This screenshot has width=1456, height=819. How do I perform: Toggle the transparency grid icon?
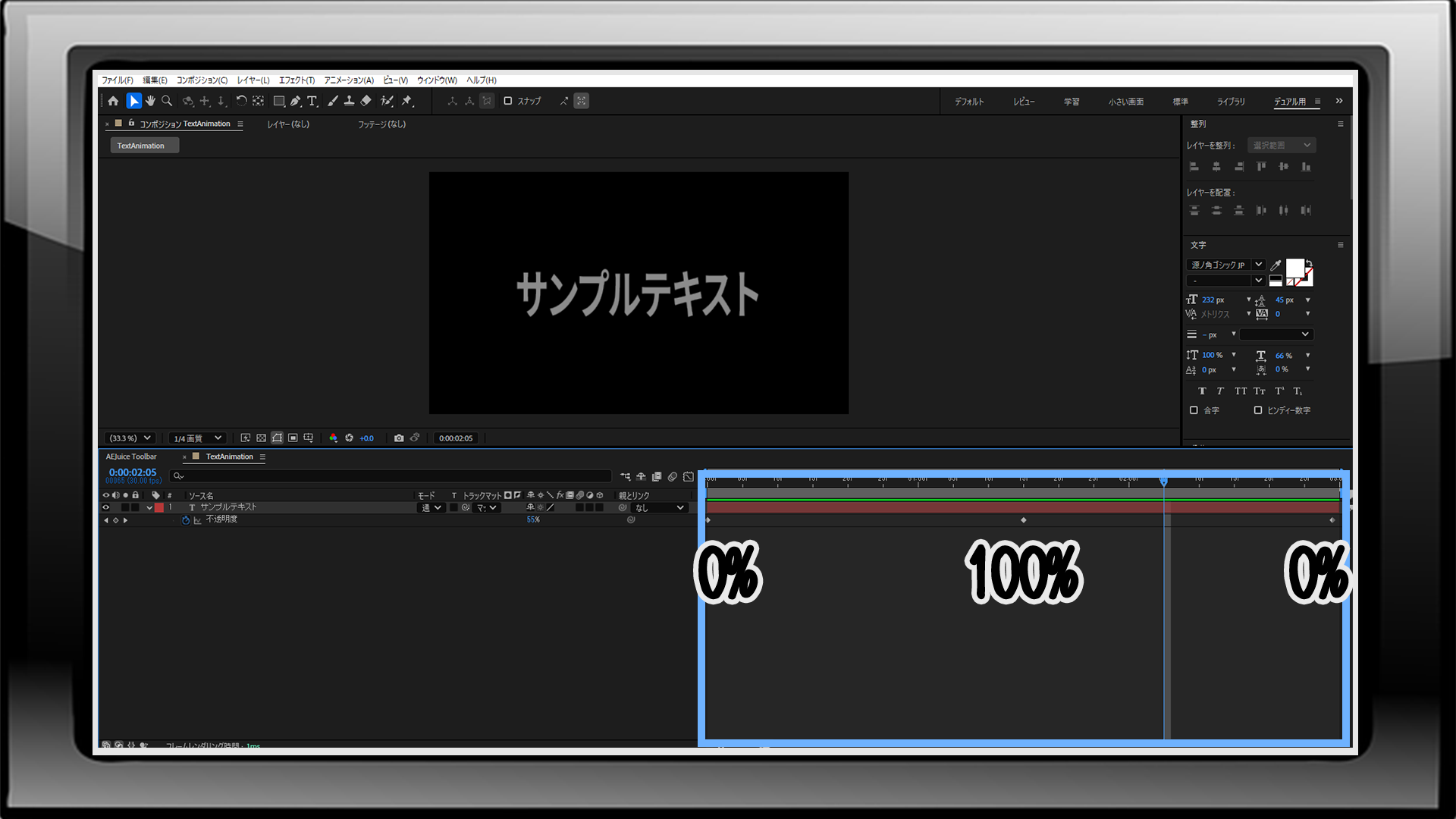click(x=262, y=438)
